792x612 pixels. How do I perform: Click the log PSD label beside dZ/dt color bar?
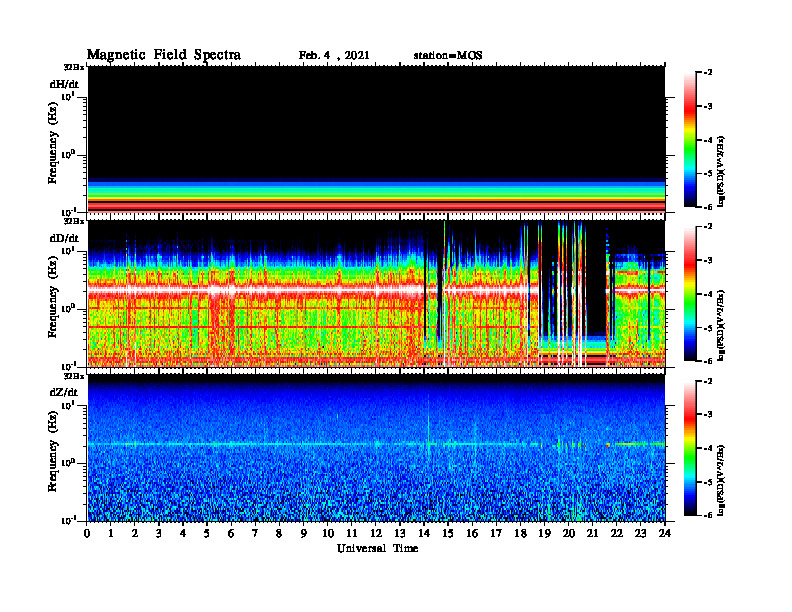pos(721,481)
